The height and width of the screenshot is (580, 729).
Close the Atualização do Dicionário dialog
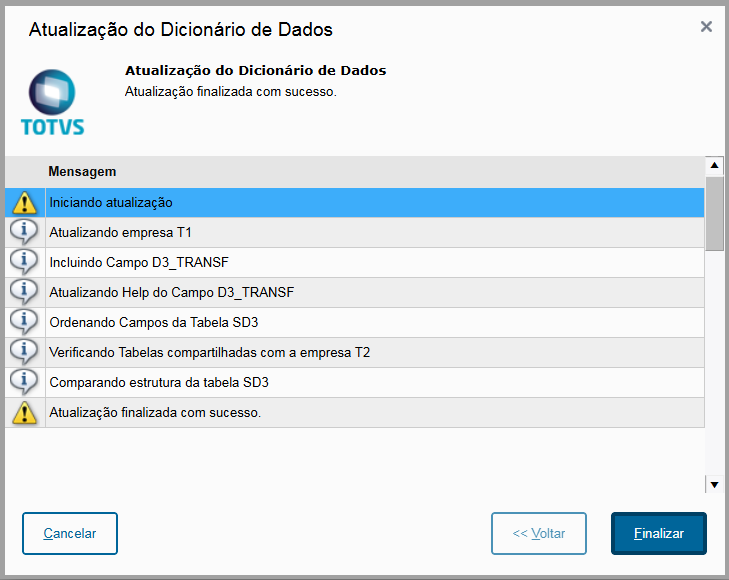pyautogui.click(x=706, y=27)
